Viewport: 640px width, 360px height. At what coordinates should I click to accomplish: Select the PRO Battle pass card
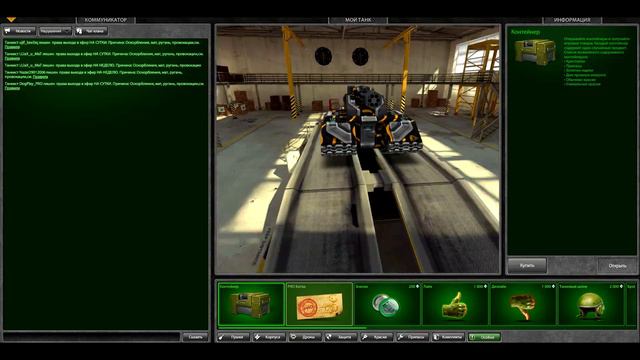[x=319, y=304]
